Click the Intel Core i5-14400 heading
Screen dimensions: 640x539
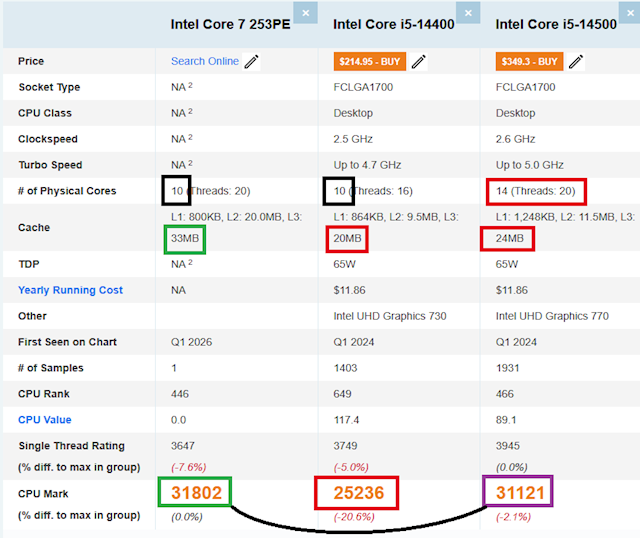[x=393, y=24]
